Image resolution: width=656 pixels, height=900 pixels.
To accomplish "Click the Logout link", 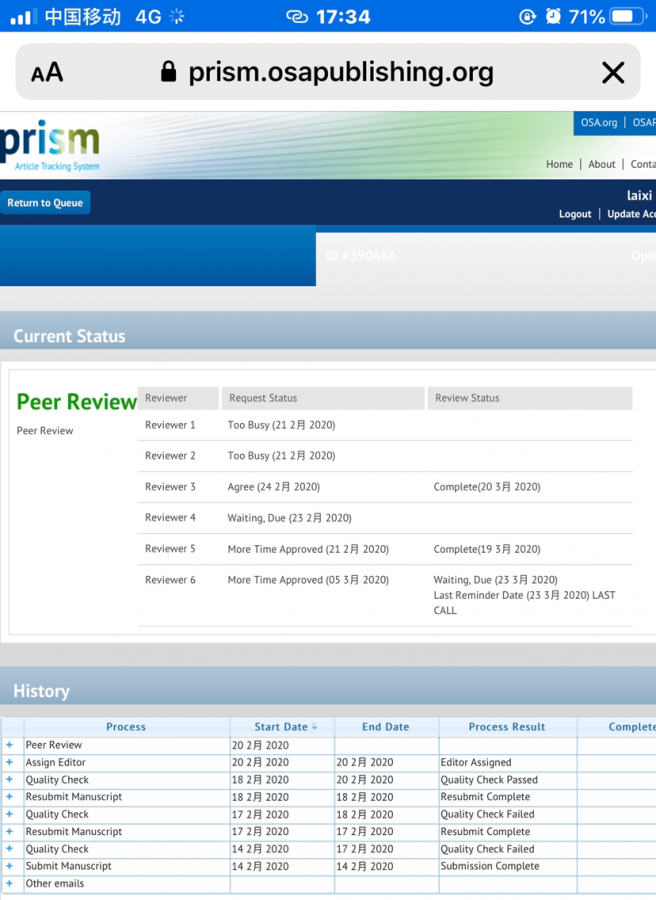I will click(x=575, y=214).
